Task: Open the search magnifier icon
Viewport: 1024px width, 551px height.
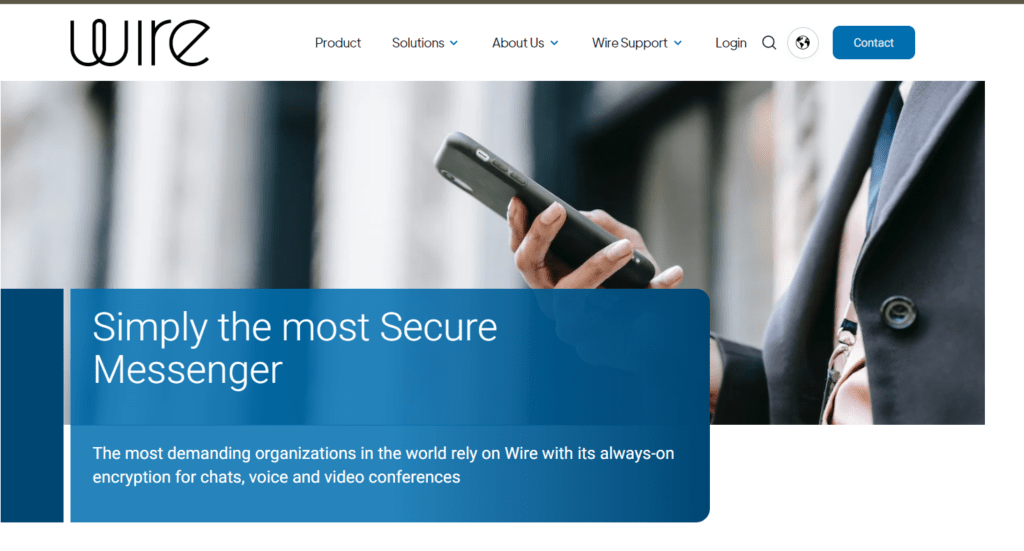Action: [x=769, y=43]
